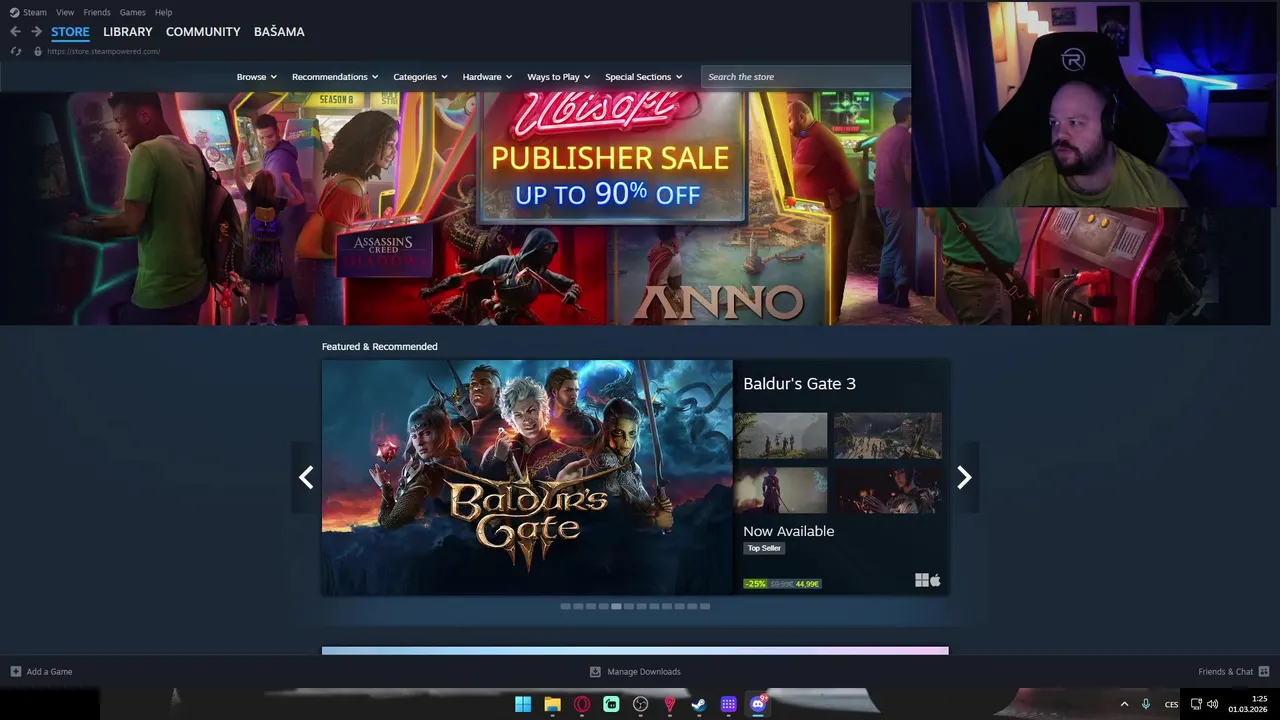Image resolution: width=1280 pixels, height=720 pixels.
Task: Open OBS Studio from the taskbar
Action: click(641, 704)
